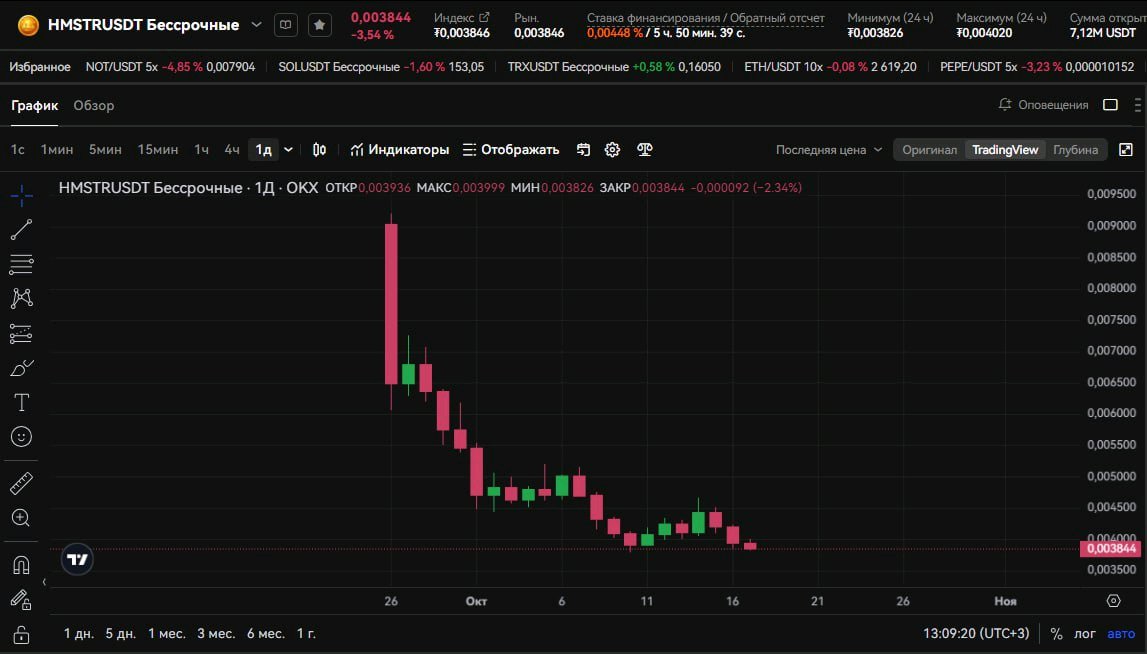Image resolution: width=1147 pixels, height=654 pixels.
Task: Set chart range to 3 мес.
Action: pos(216,634)
